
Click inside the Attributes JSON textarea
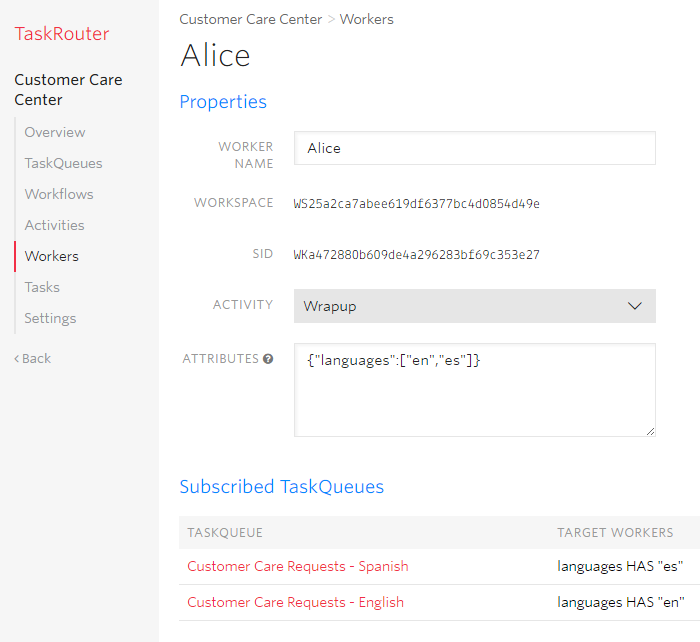(475, 390)
